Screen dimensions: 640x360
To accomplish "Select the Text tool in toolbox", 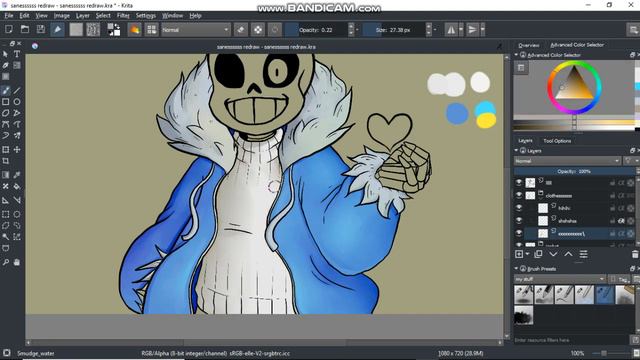I will 17,54.
